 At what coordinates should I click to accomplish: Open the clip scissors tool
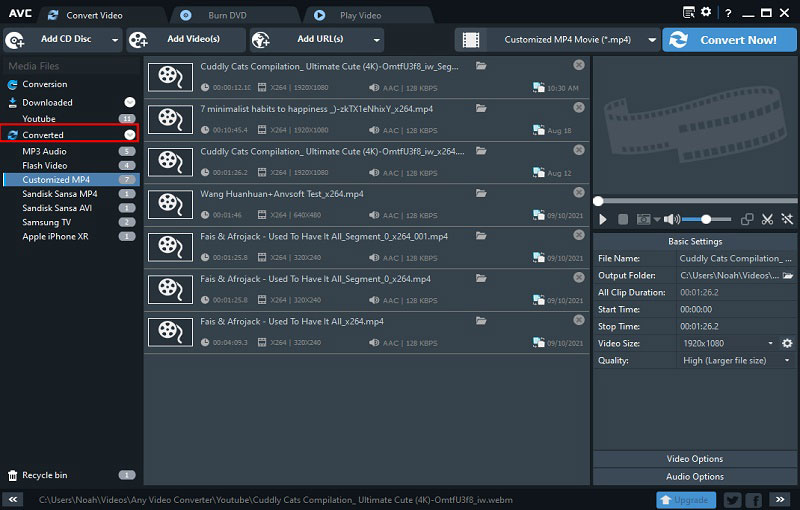pos(767,219)
